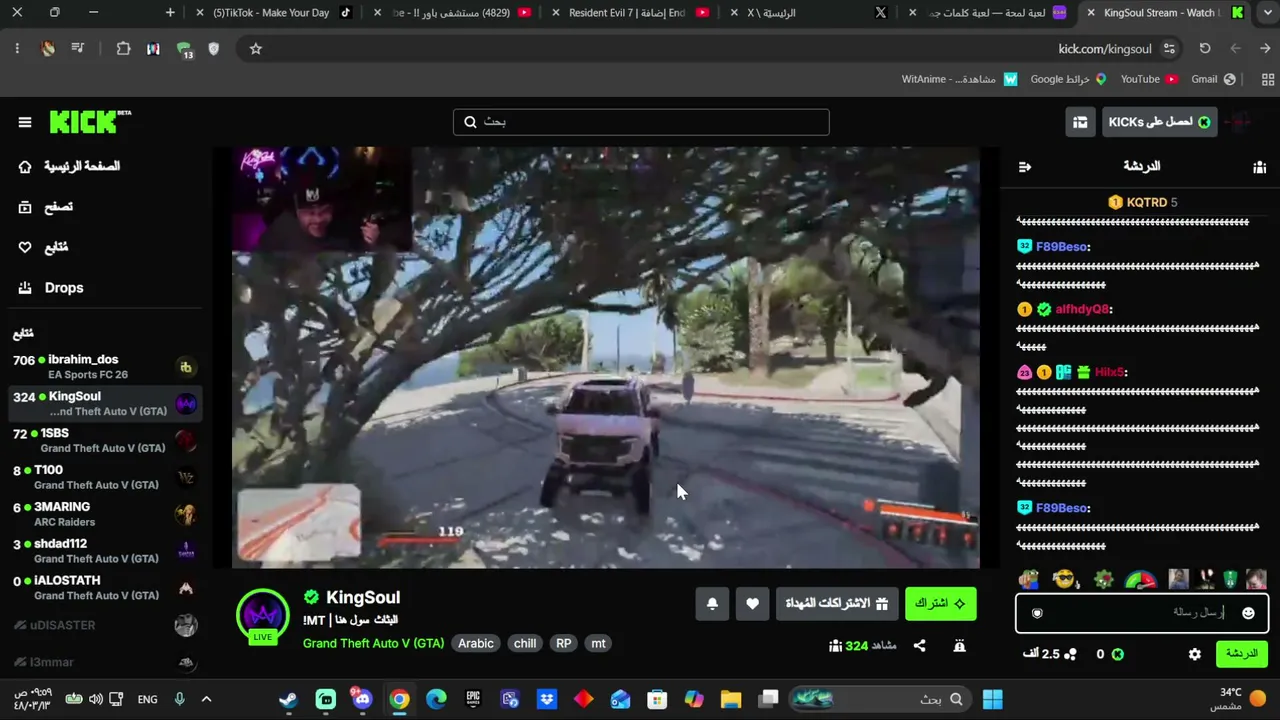Open KingSoul's live avatar
The image size is (1280, 720).
(x=263, y=615)
